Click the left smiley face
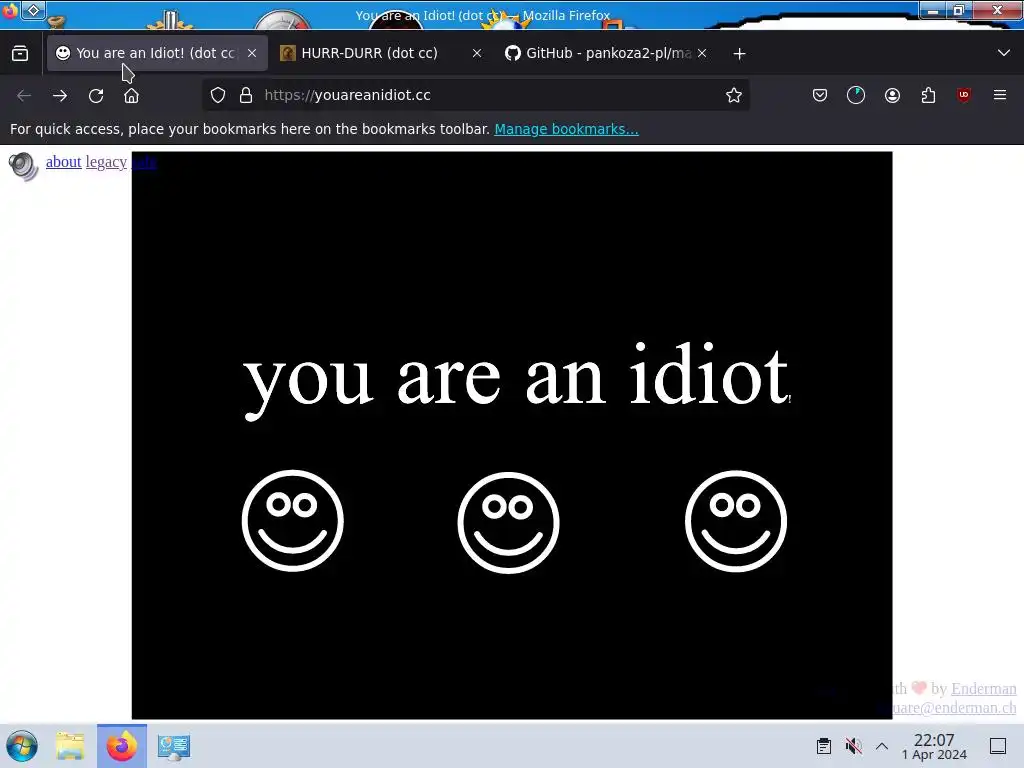Viewport: 1024px width, 768px height. click(293, 520)
